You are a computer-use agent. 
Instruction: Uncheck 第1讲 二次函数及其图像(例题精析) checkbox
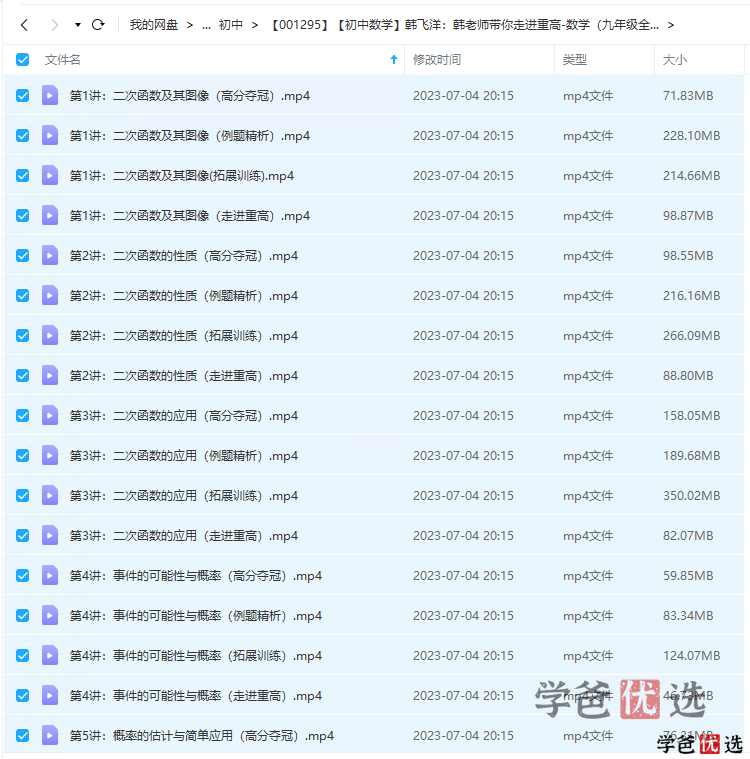point(22,136)
